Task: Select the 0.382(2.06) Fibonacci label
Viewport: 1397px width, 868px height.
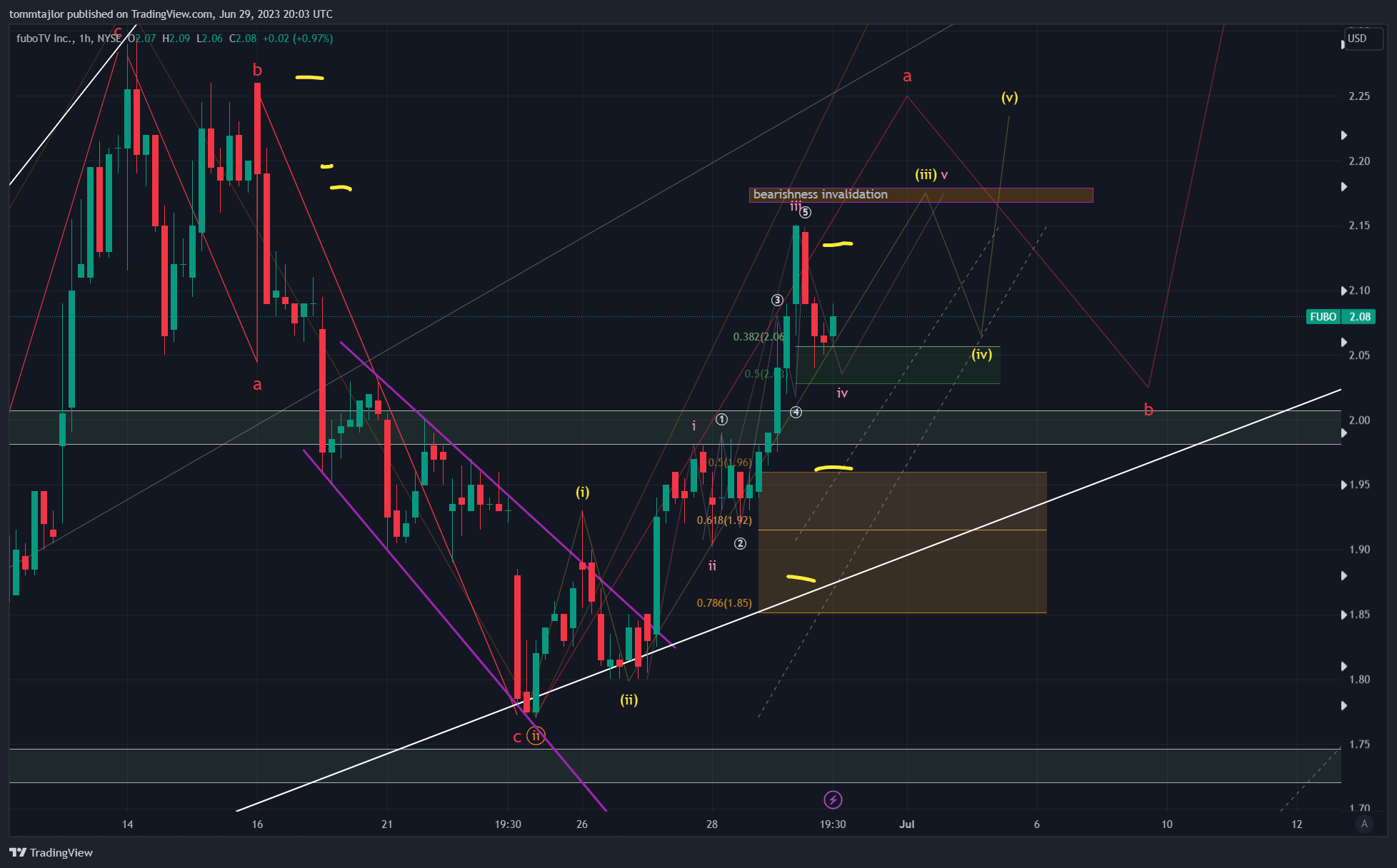Action: (x=758, y=337)
